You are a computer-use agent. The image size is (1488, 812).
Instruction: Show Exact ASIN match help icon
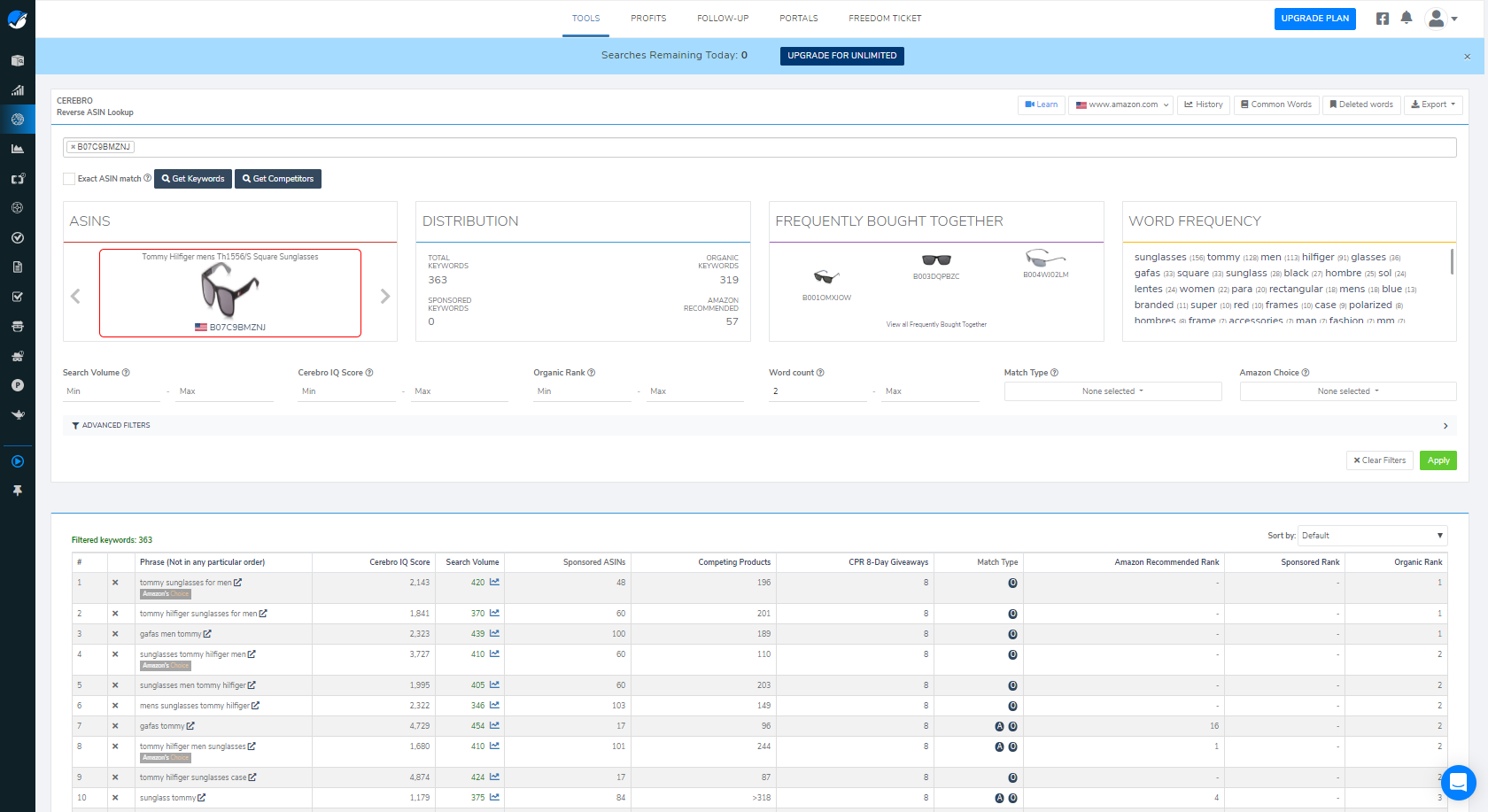147,178
